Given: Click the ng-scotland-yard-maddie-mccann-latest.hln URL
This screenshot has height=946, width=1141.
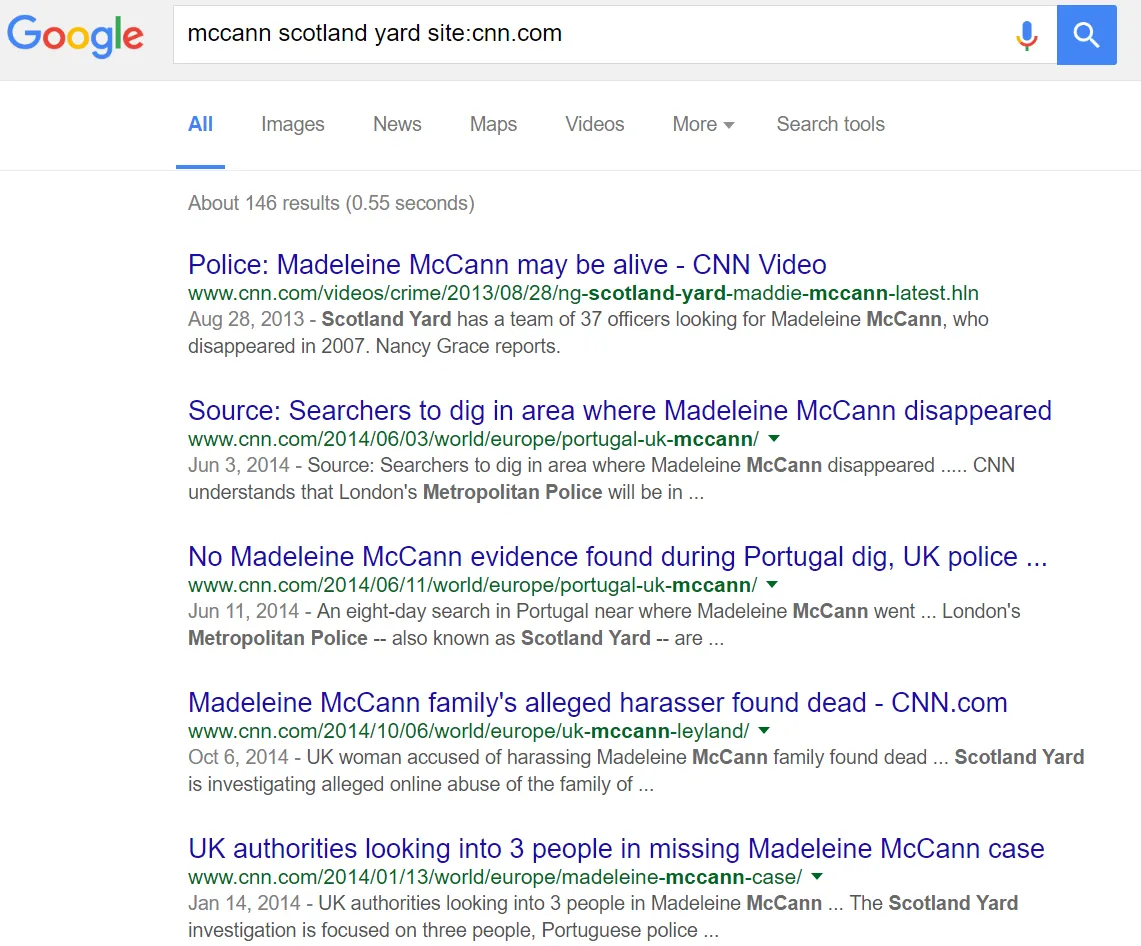Looking at the screenshot, I should pyautogui.click(x=584, y=293).
